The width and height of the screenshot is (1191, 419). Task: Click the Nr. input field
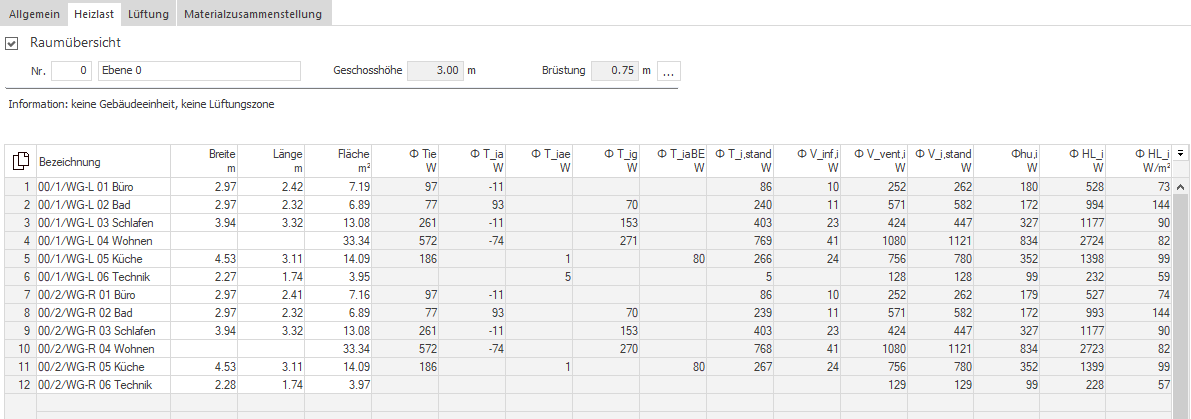72,71
